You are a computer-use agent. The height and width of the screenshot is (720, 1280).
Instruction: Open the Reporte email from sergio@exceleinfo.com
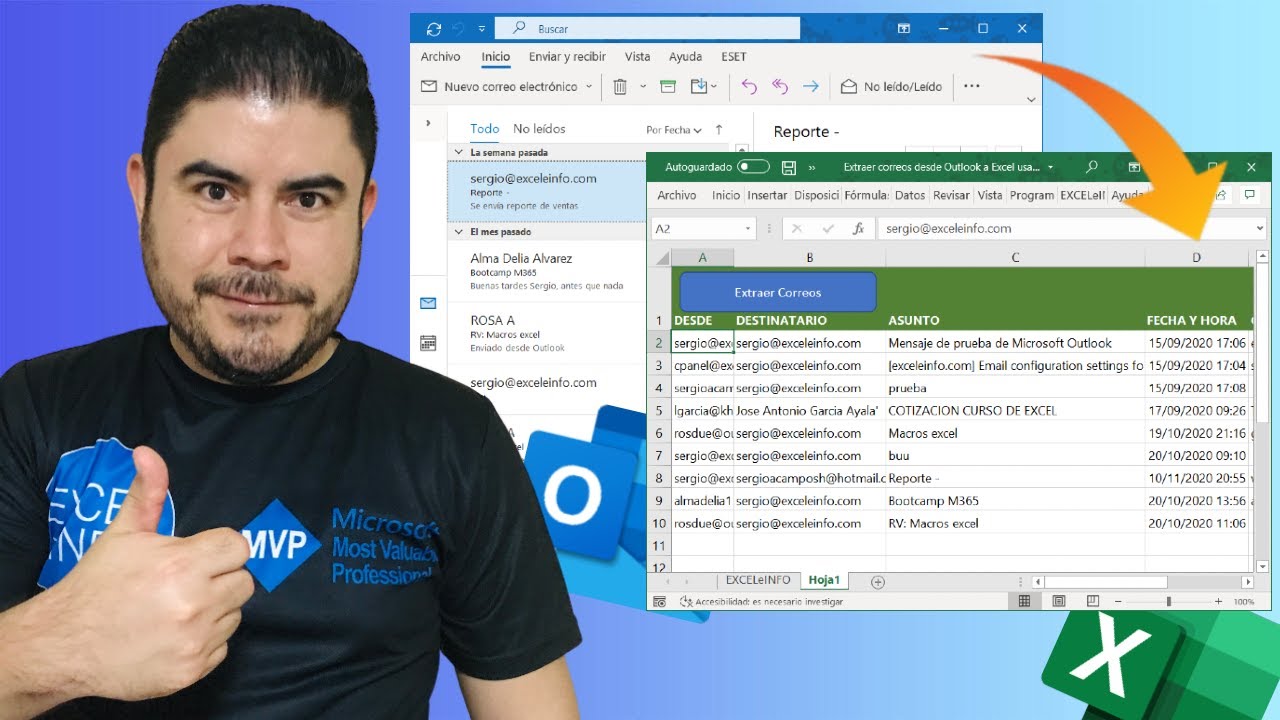(x=546, y=192)
